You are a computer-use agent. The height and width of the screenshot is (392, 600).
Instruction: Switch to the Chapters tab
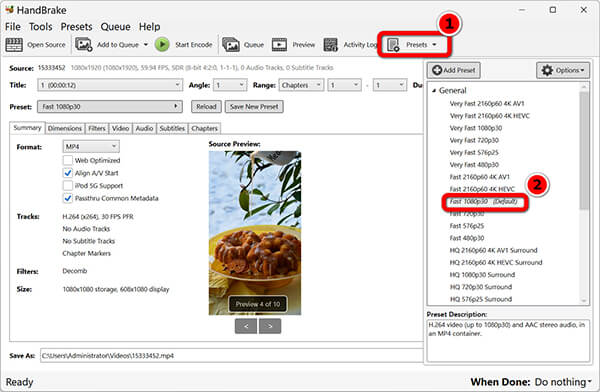pyautogui.click(x=204, y=128)
